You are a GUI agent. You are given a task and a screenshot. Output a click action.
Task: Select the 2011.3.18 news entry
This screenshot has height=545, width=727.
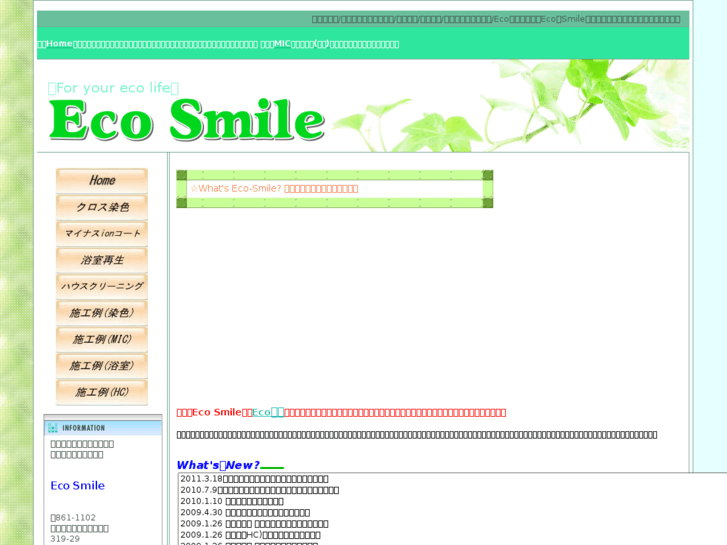pyautogui.click(x=254, y=479)
